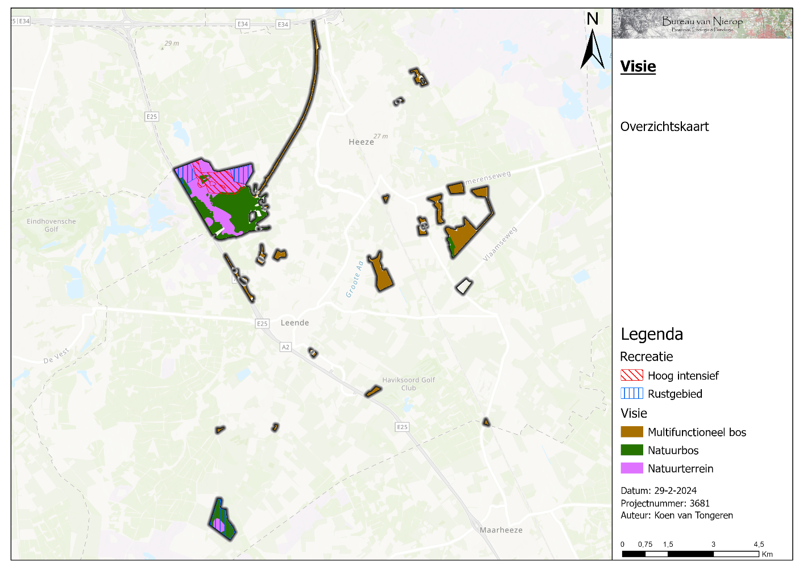Screen dimensions: 803x562
Task: Click the brown forest polygon beside Groote Aa
Action: 379,272
